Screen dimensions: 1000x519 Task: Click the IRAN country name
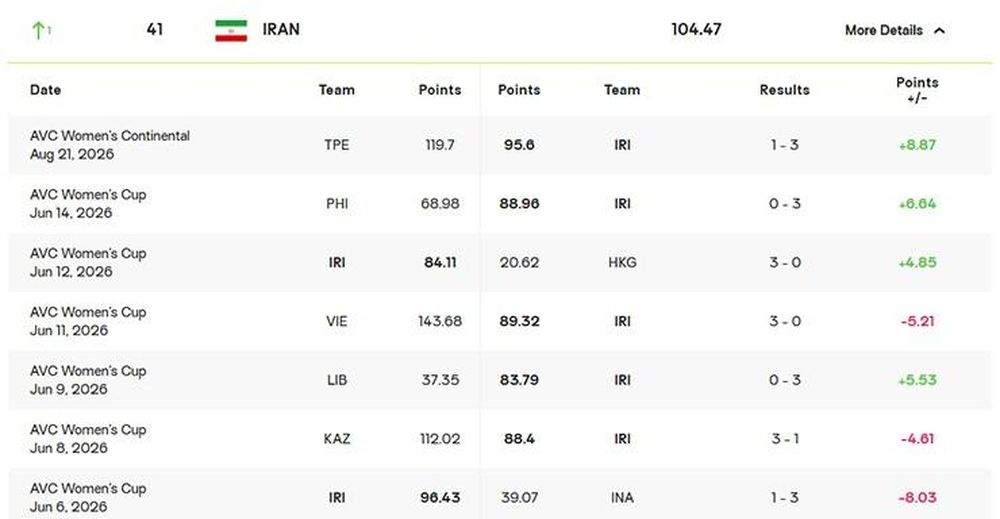[x=281, y=29]
